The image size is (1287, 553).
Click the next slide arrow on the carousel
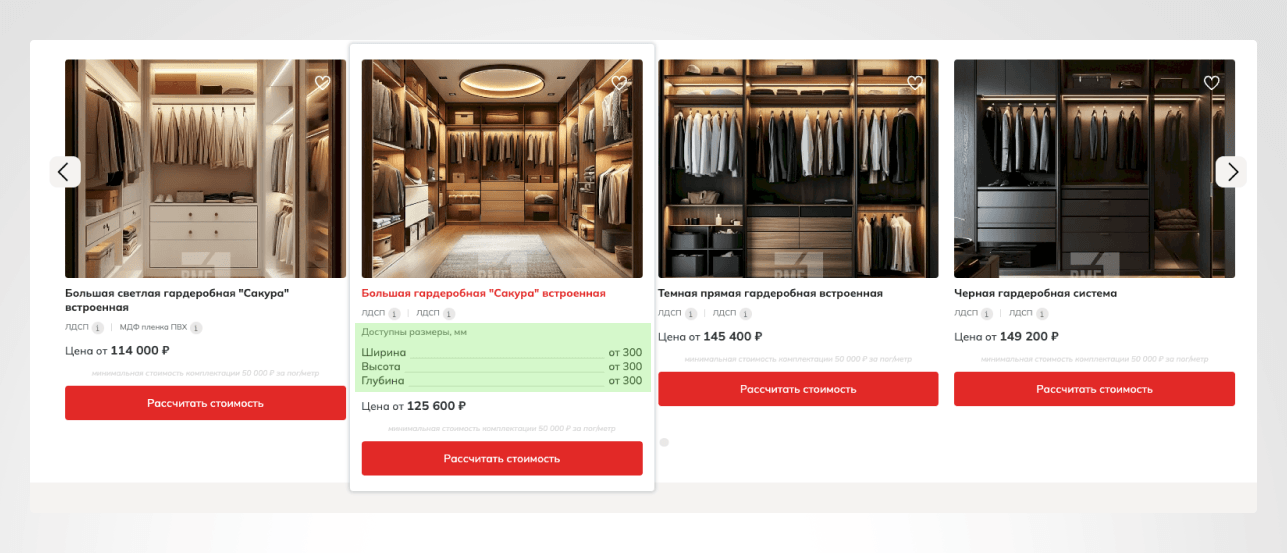[x=1231, y=172]
